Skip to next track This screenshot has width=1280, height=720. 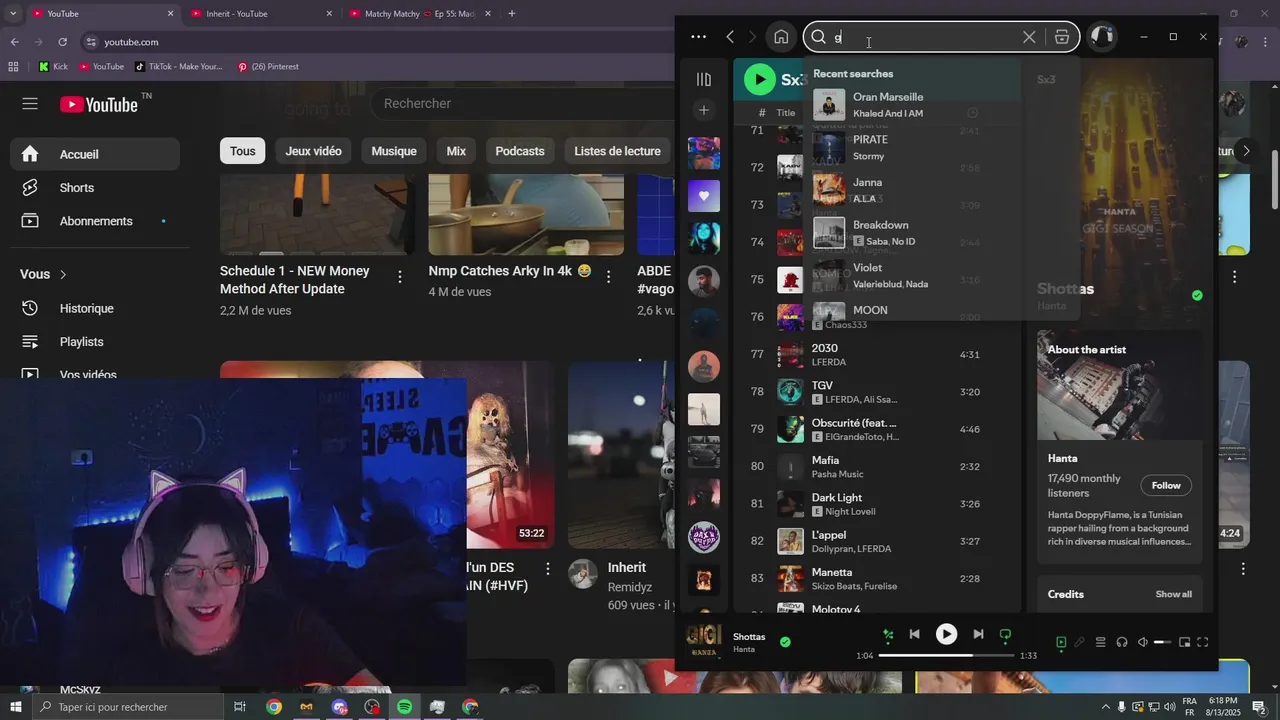[978, 634]
